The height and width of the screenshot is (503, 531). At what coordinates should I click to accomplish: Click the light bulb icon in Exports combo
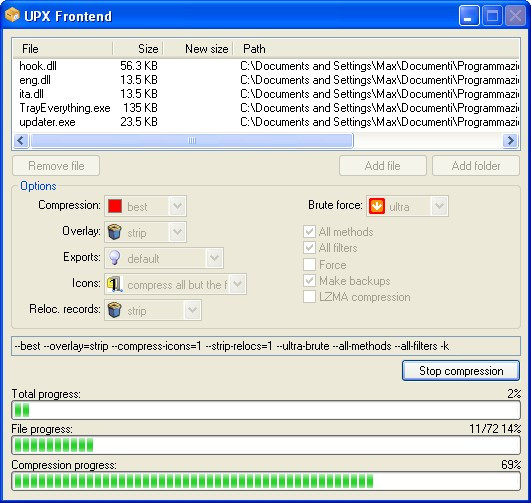click(114, 258)
